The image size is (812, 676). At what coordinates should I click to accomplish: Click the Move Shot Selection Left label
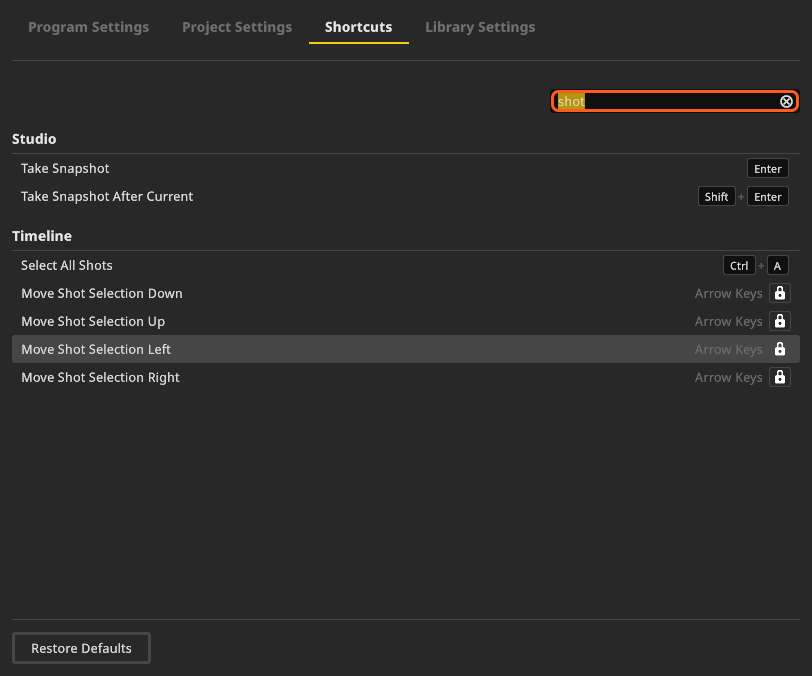click(96, 349)
